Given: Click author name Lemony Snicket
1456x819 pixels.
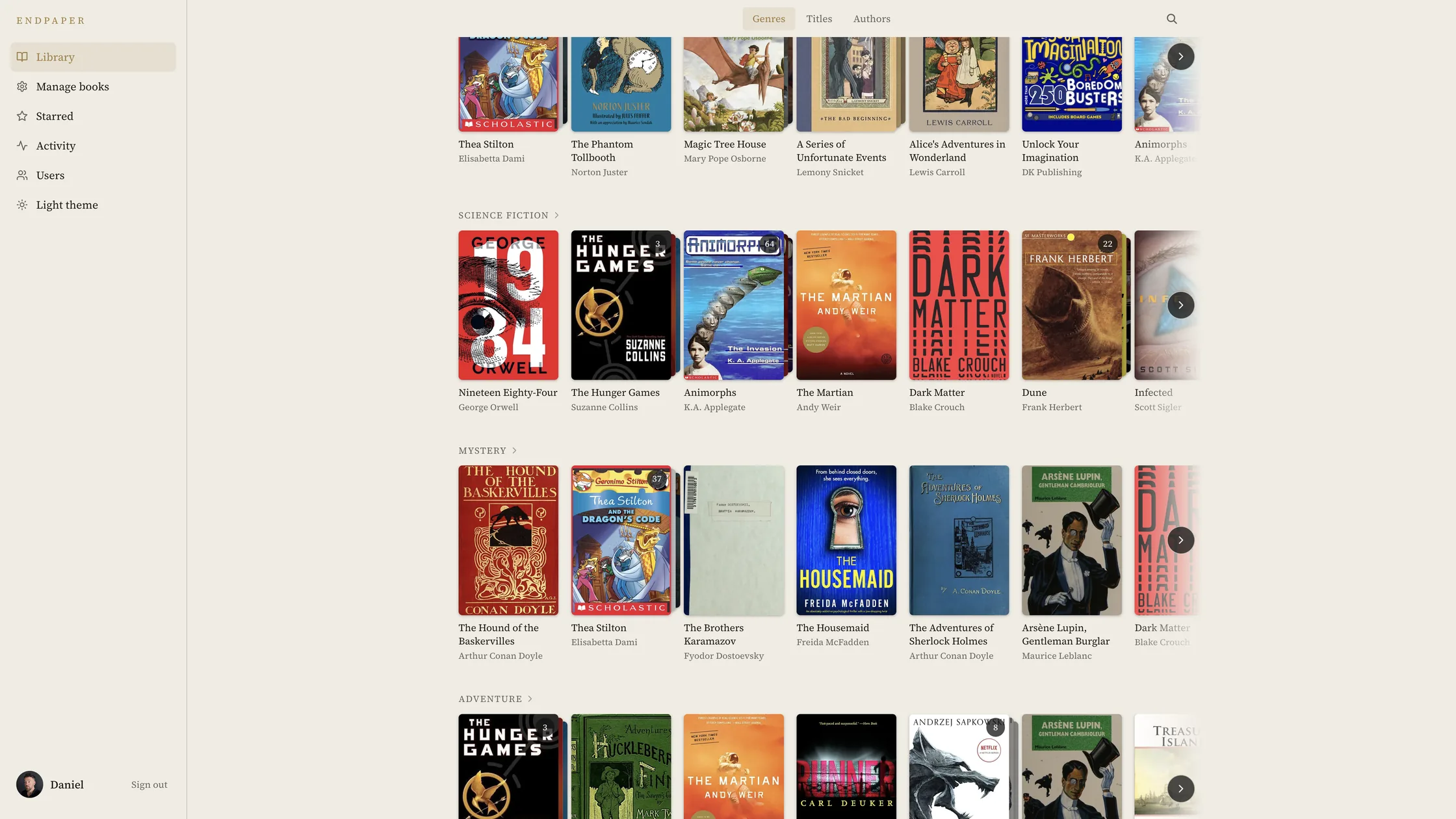Looking at the screenshot, I should click(x=829, y=172).
